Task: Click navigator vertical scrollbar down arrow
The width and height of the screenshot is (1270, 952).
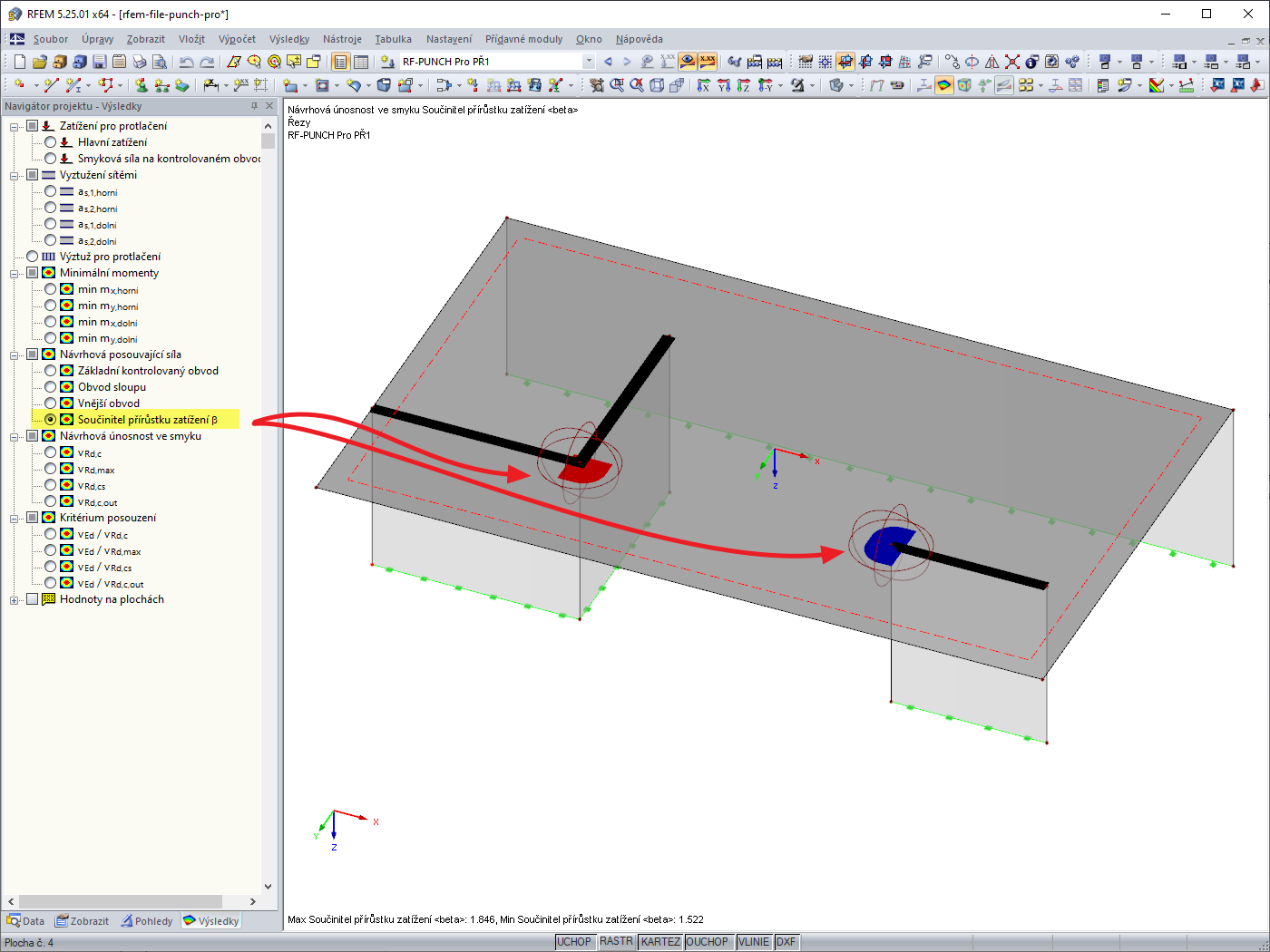Action: [268, 887]
